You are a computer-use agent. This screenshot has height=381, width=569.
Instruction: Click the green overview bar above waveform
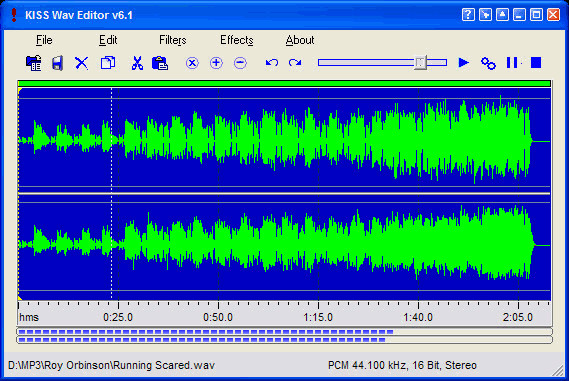[284, 84]
